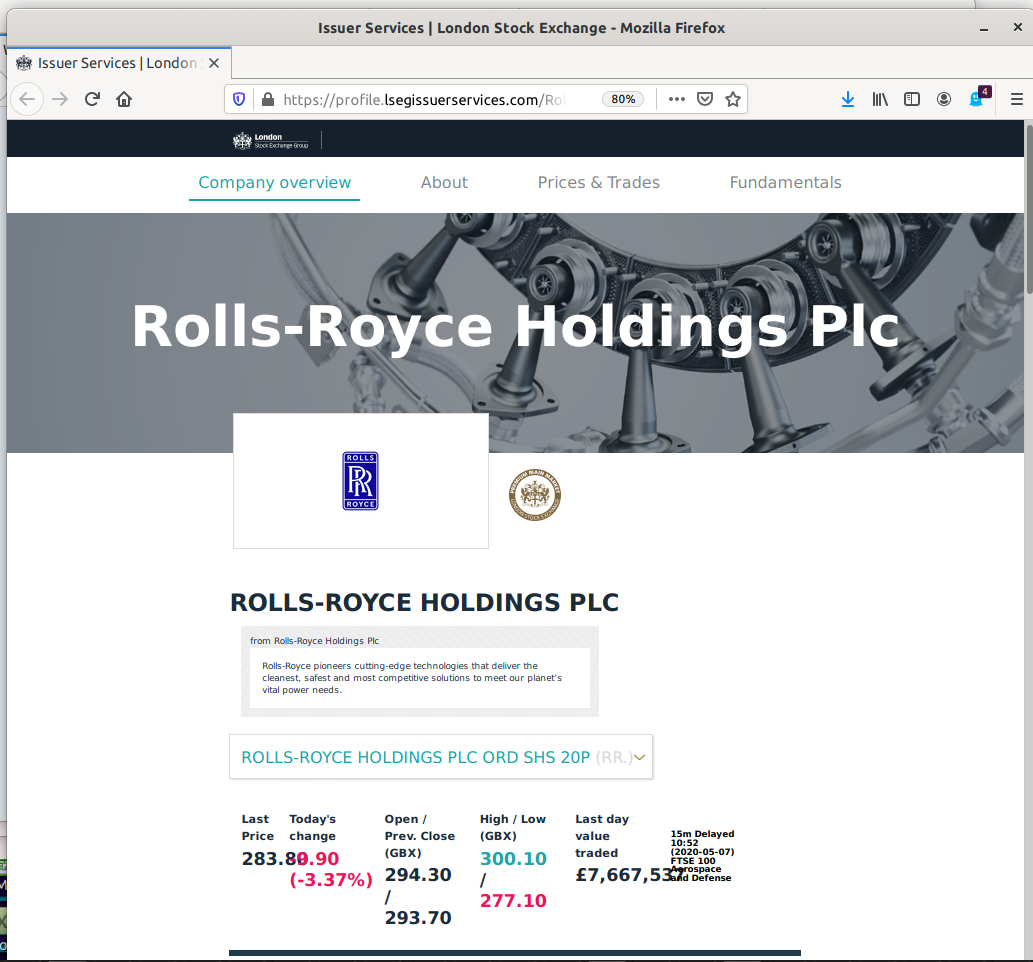Click the 'FTSE 100' label
The image size is (1033, 962).
point(693,861)
